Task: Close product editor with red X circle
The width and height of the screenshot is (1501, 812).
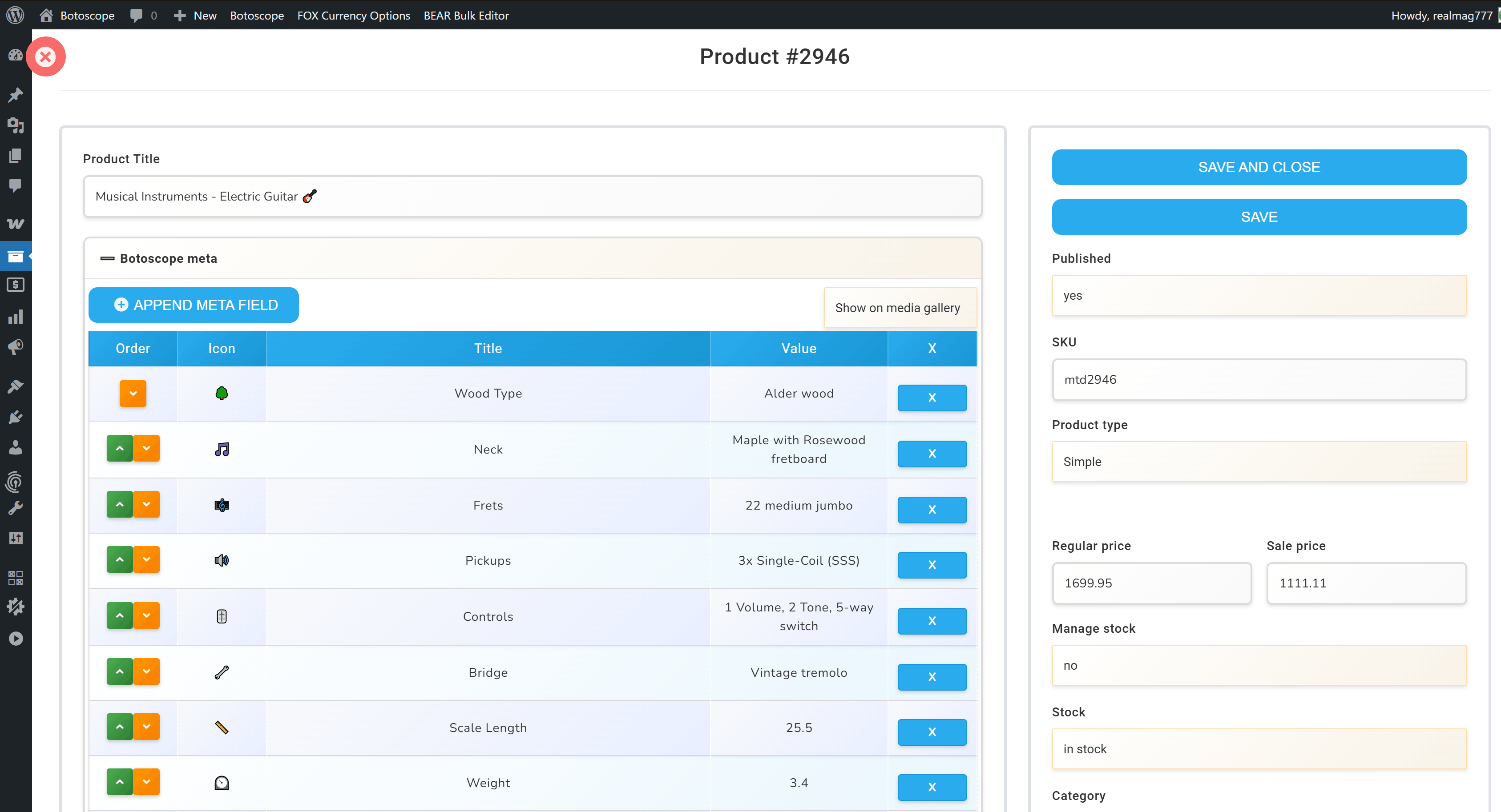Action: pos(45,56)
